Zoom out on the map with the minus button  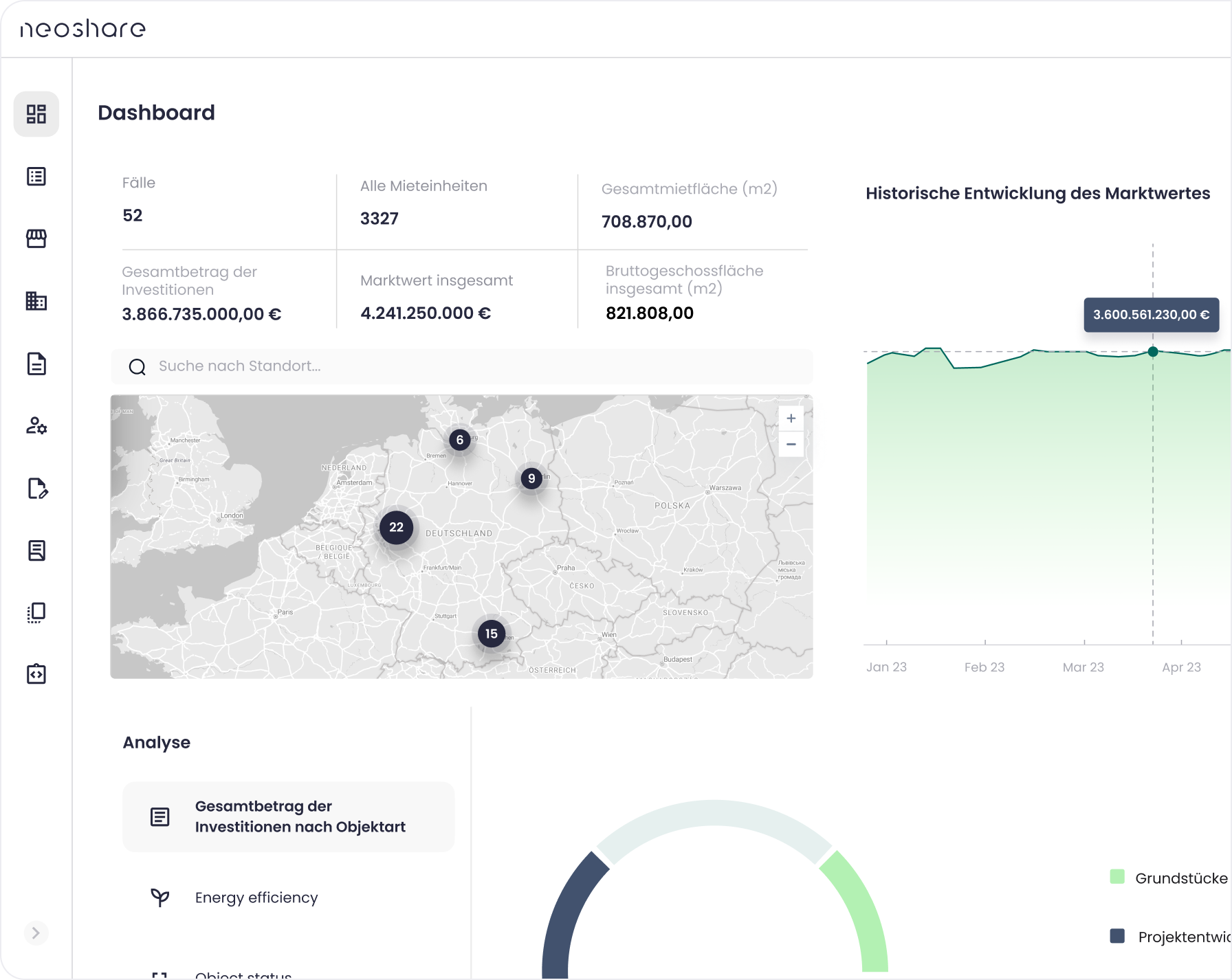pos(791,445)
